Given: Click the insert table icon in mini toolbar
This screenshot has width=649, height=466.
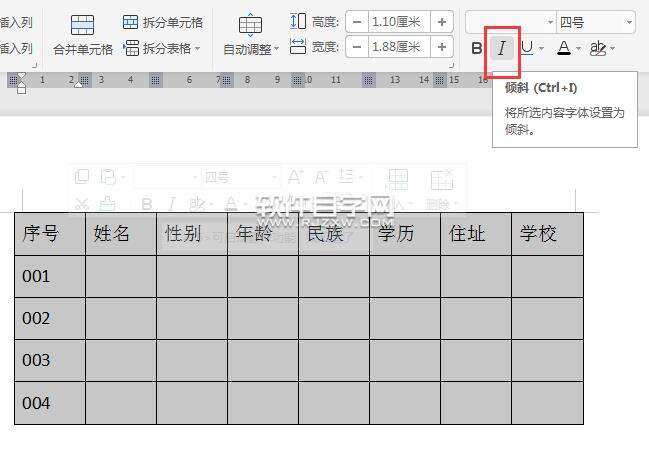Looking at the screenshot, I should tap(397, 181).
